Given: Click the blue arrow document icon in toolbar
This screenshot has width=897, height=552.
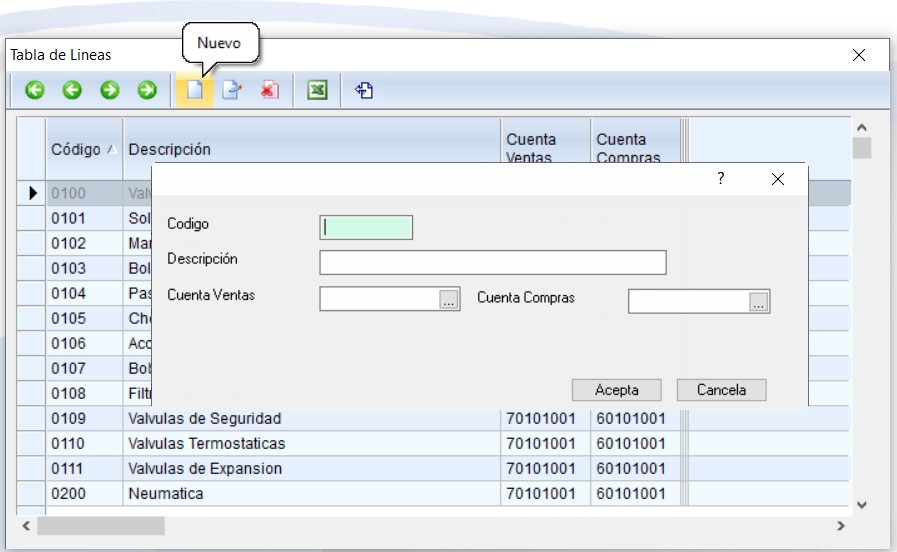Looking at the screenshot, I should [364, 91].
